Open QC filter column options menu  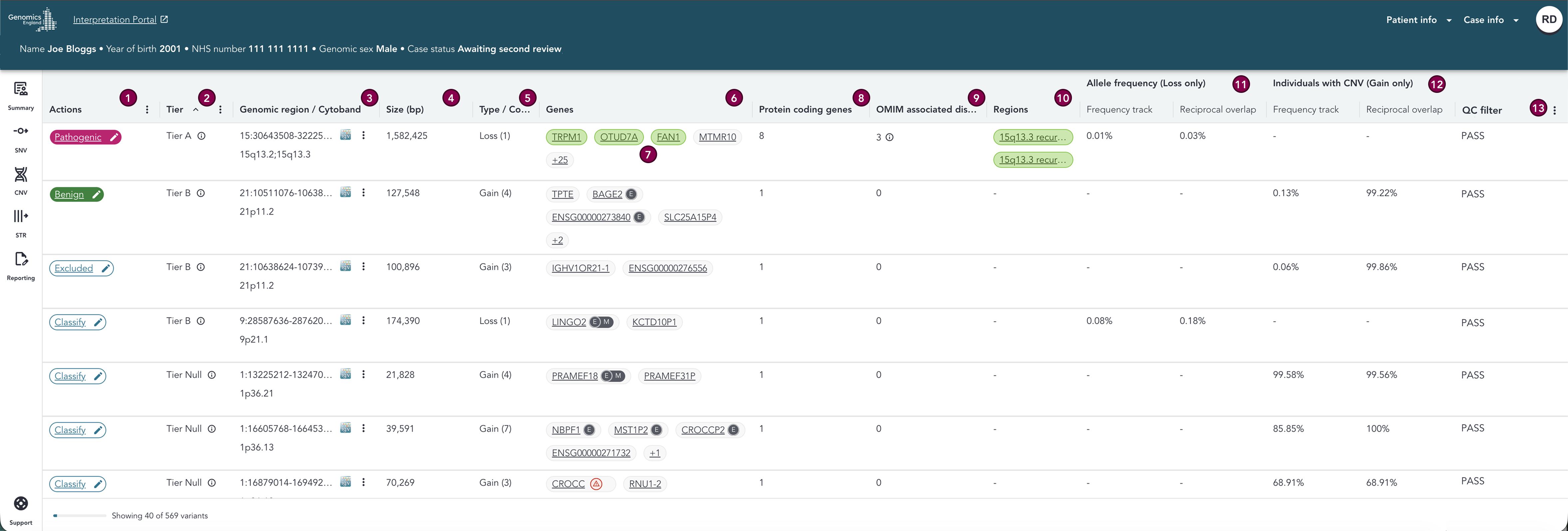(1554, 110)
